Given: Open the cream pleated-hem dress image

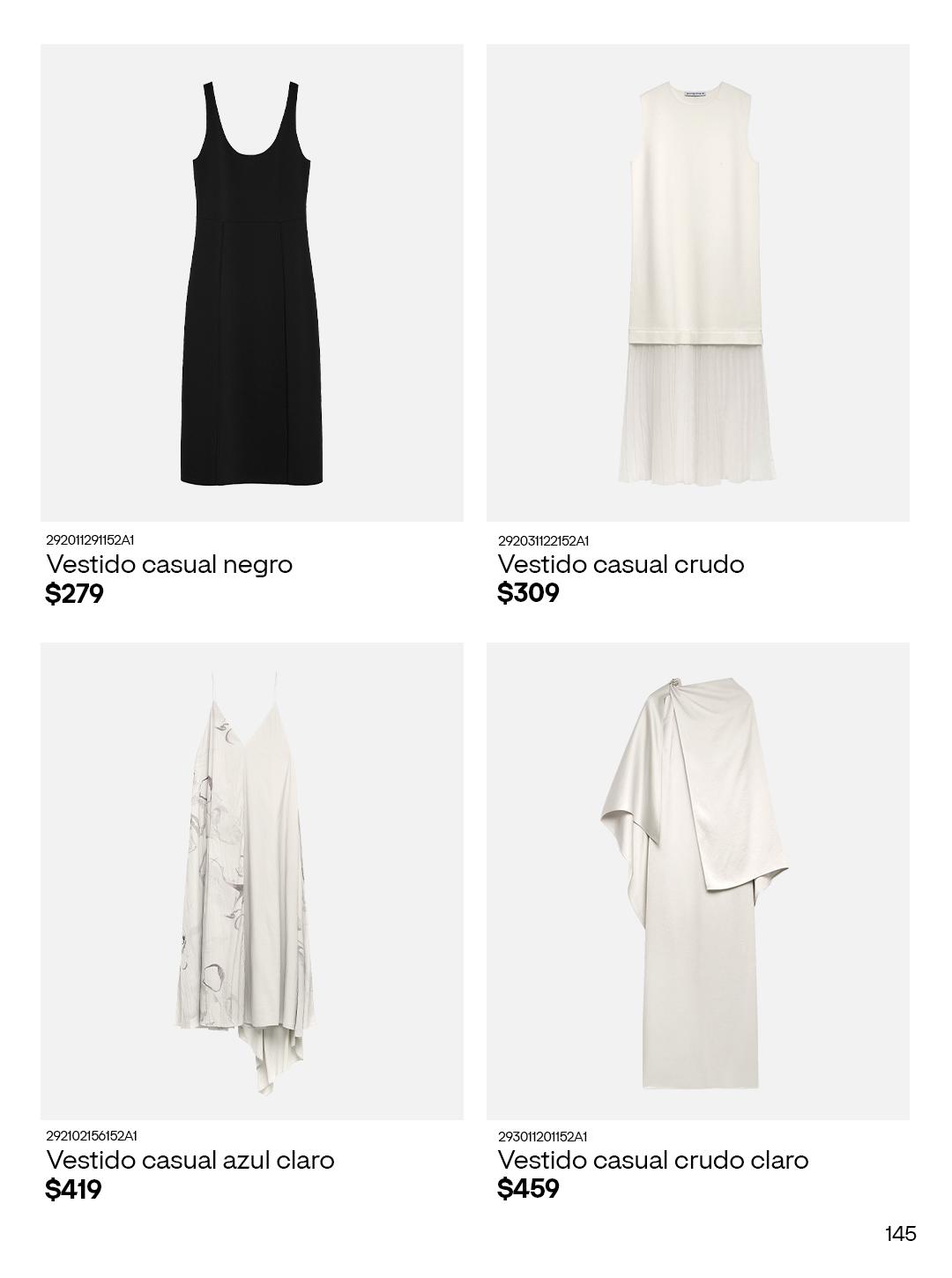Looking at the screenshot, I should [698, 283].
